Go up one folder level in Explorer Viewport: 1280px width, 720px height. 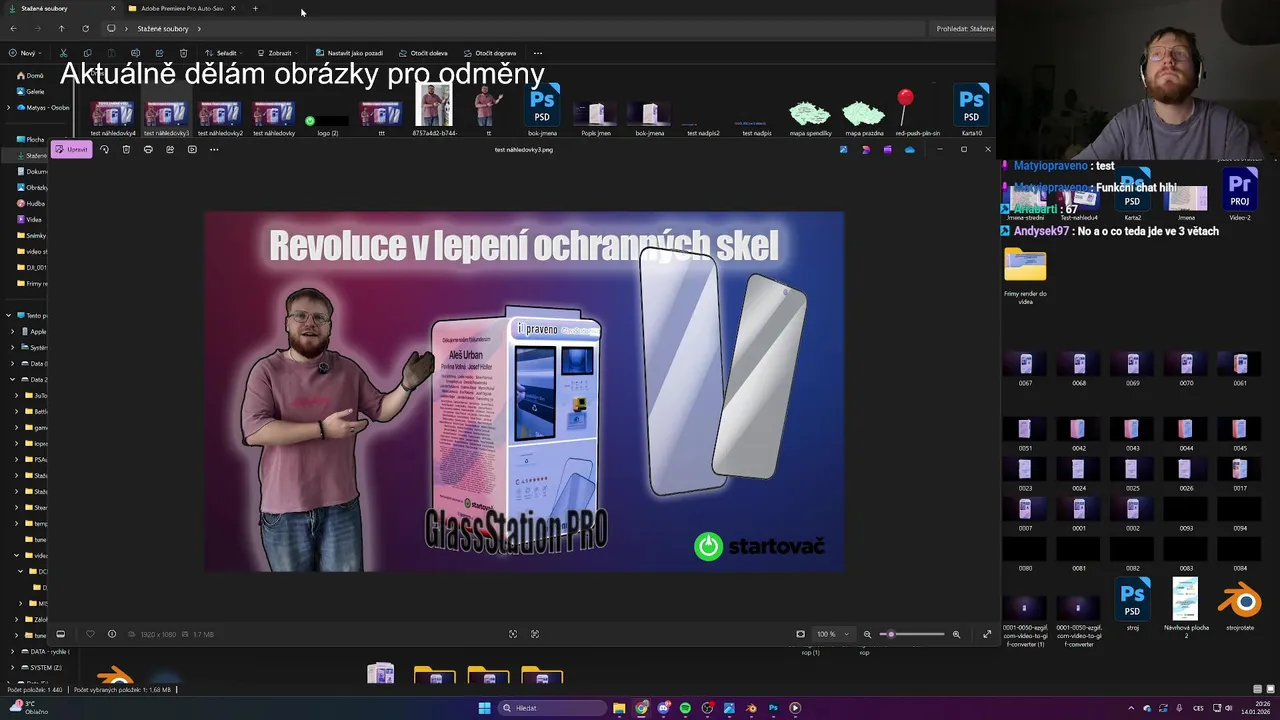(x=61, y=28)
